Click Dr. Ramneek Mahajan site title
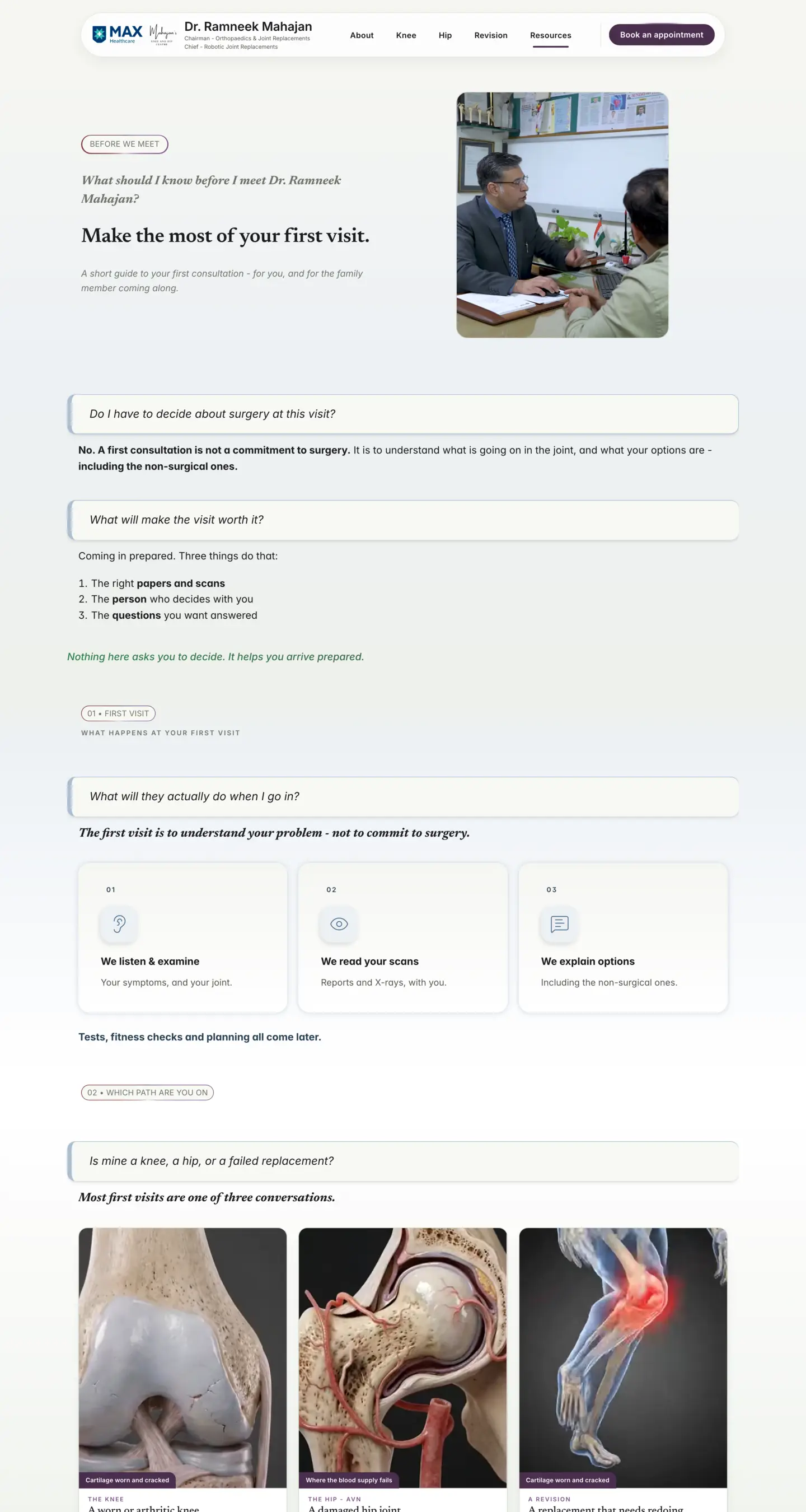Image resolution: width=806 pixels, height=1512 pixels. click(248, 26)
